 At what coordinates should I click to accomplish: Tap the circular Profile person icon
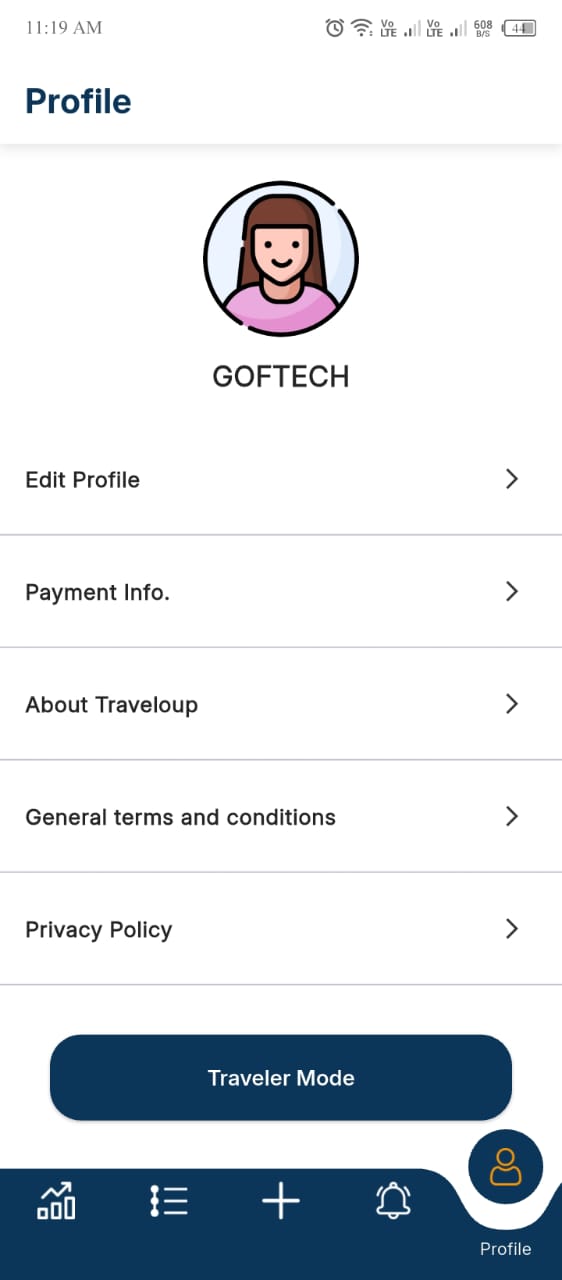[506, 1167]
